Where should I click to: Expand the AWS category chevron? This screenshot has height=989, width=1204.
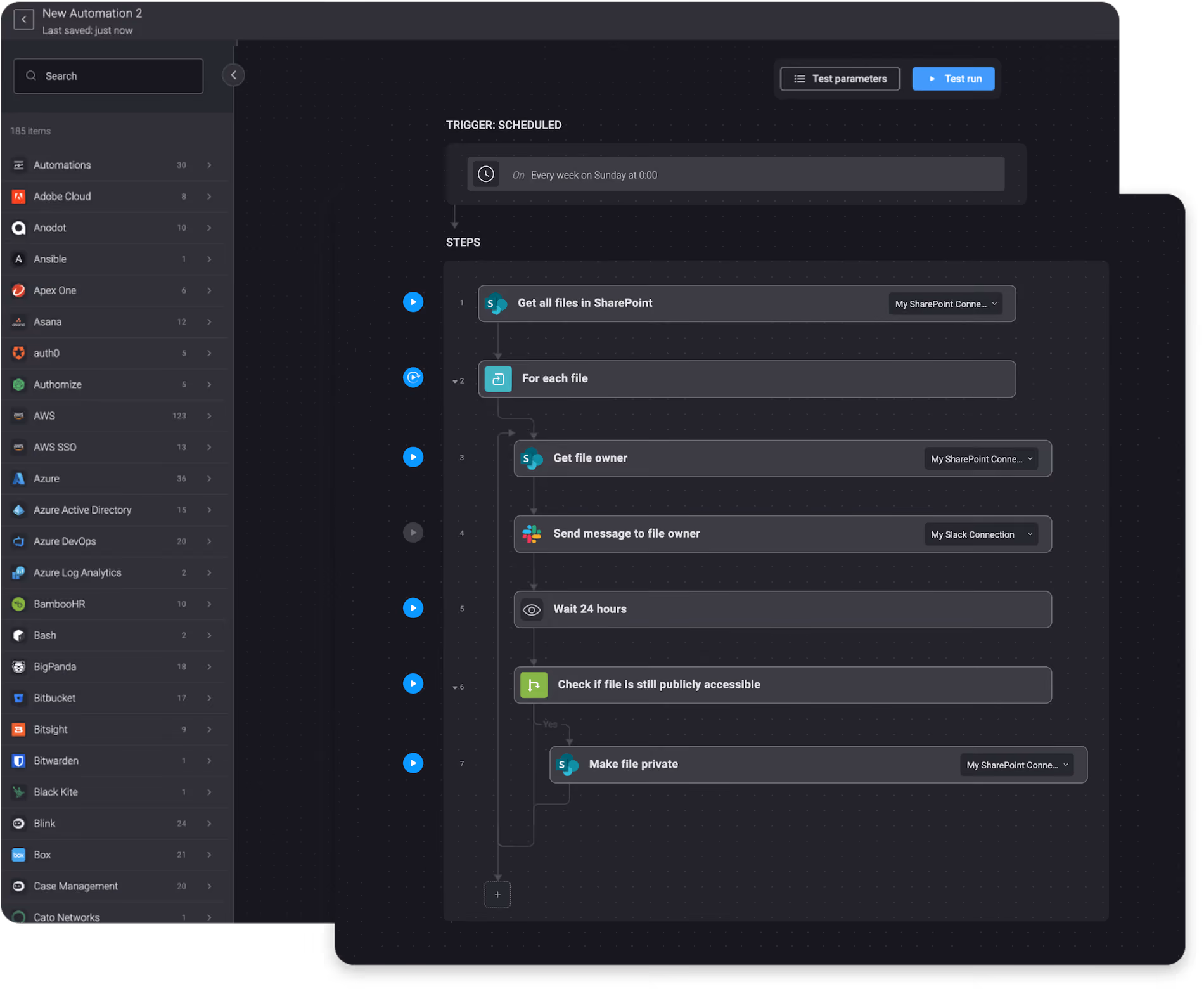tap(209, 416)
